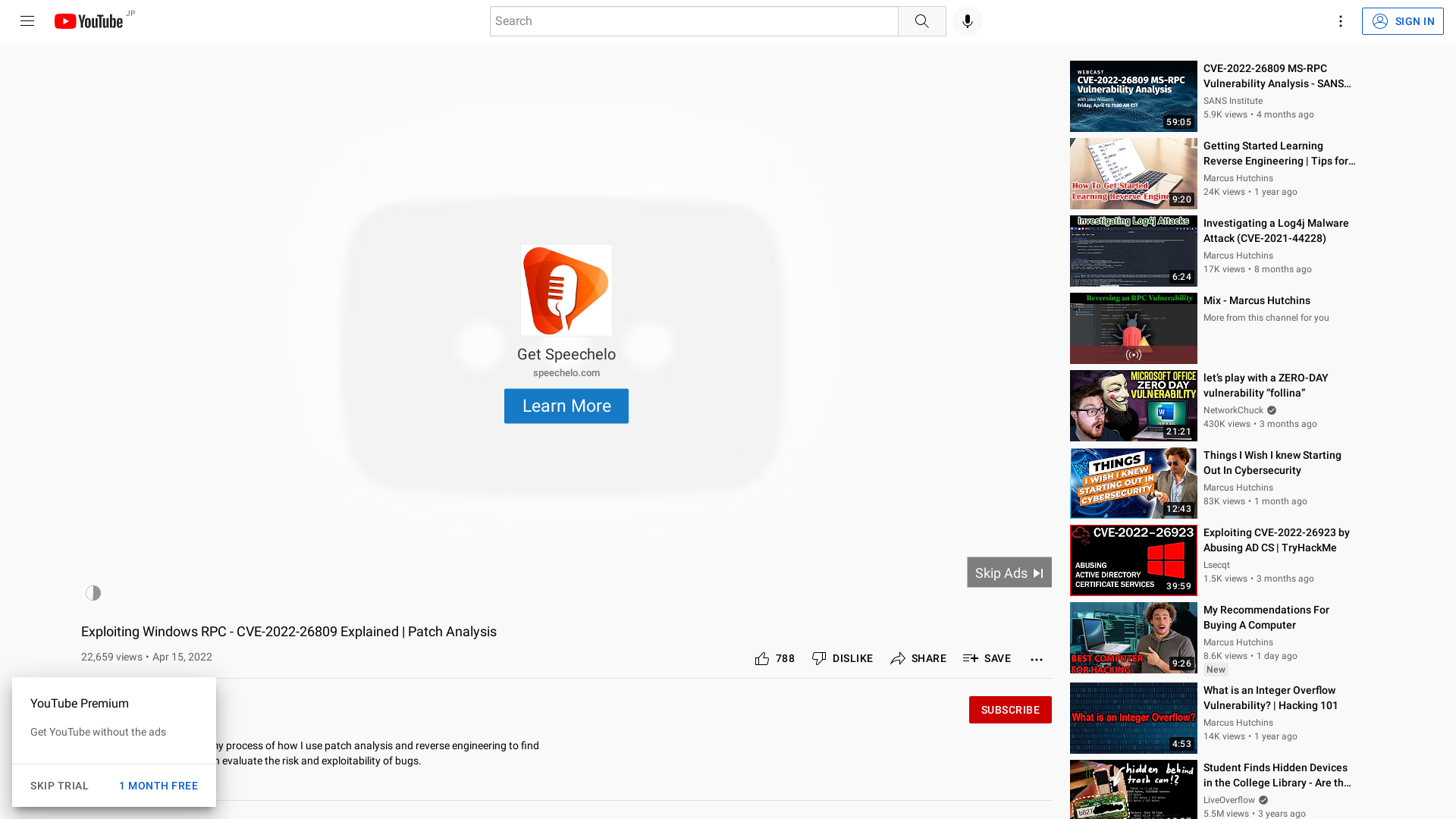Click the 788 like count
Screen dimensions: 1456x819
pyautogui.click(x=785, y=658)
